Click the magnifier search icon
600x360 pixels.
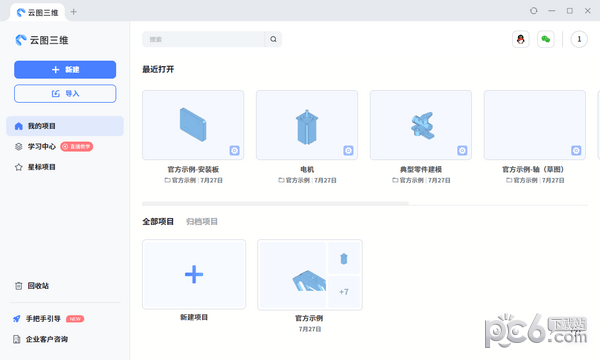click(273, 39)
